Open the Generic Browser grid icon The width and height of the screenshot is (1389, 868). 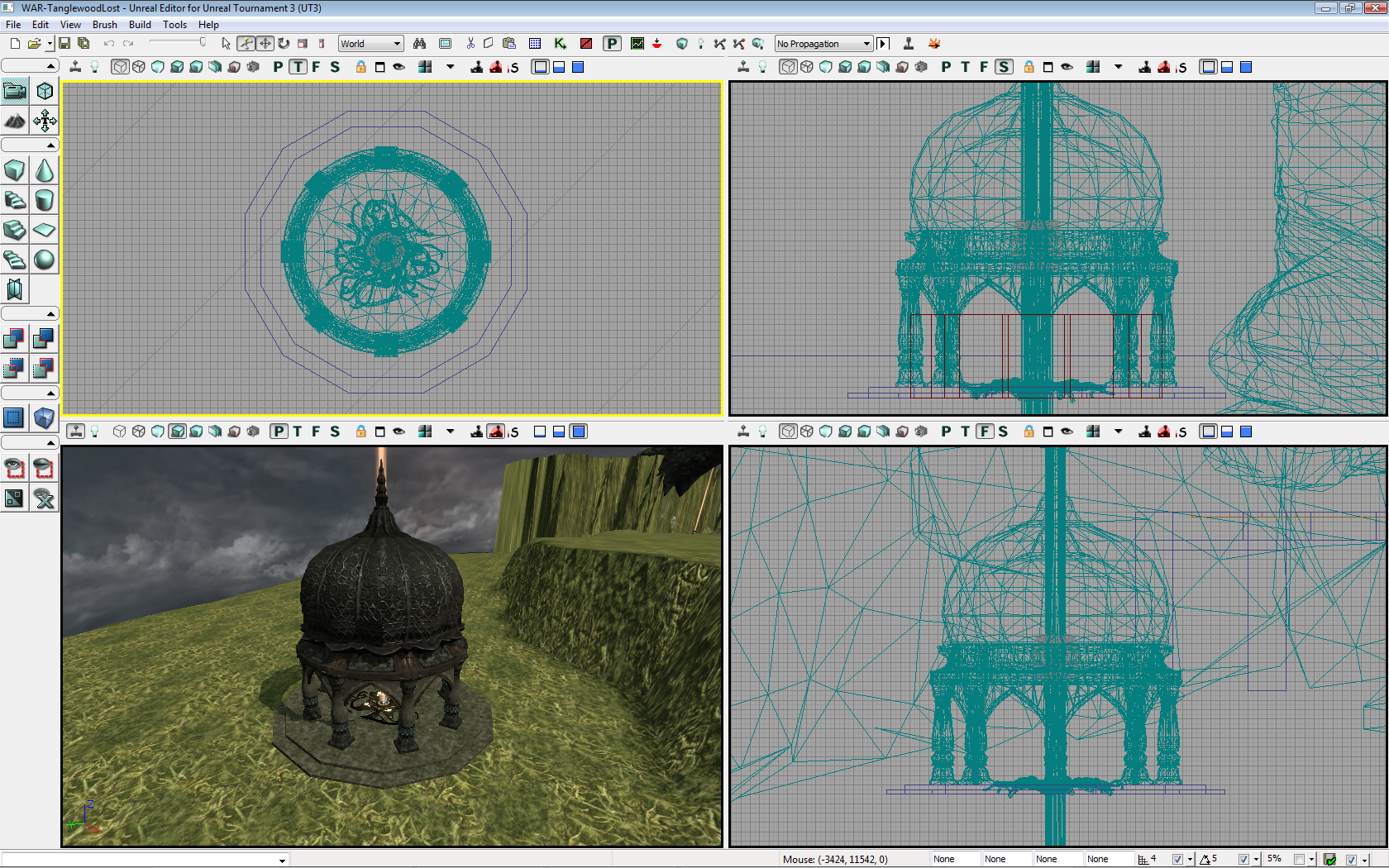[535, 44]
